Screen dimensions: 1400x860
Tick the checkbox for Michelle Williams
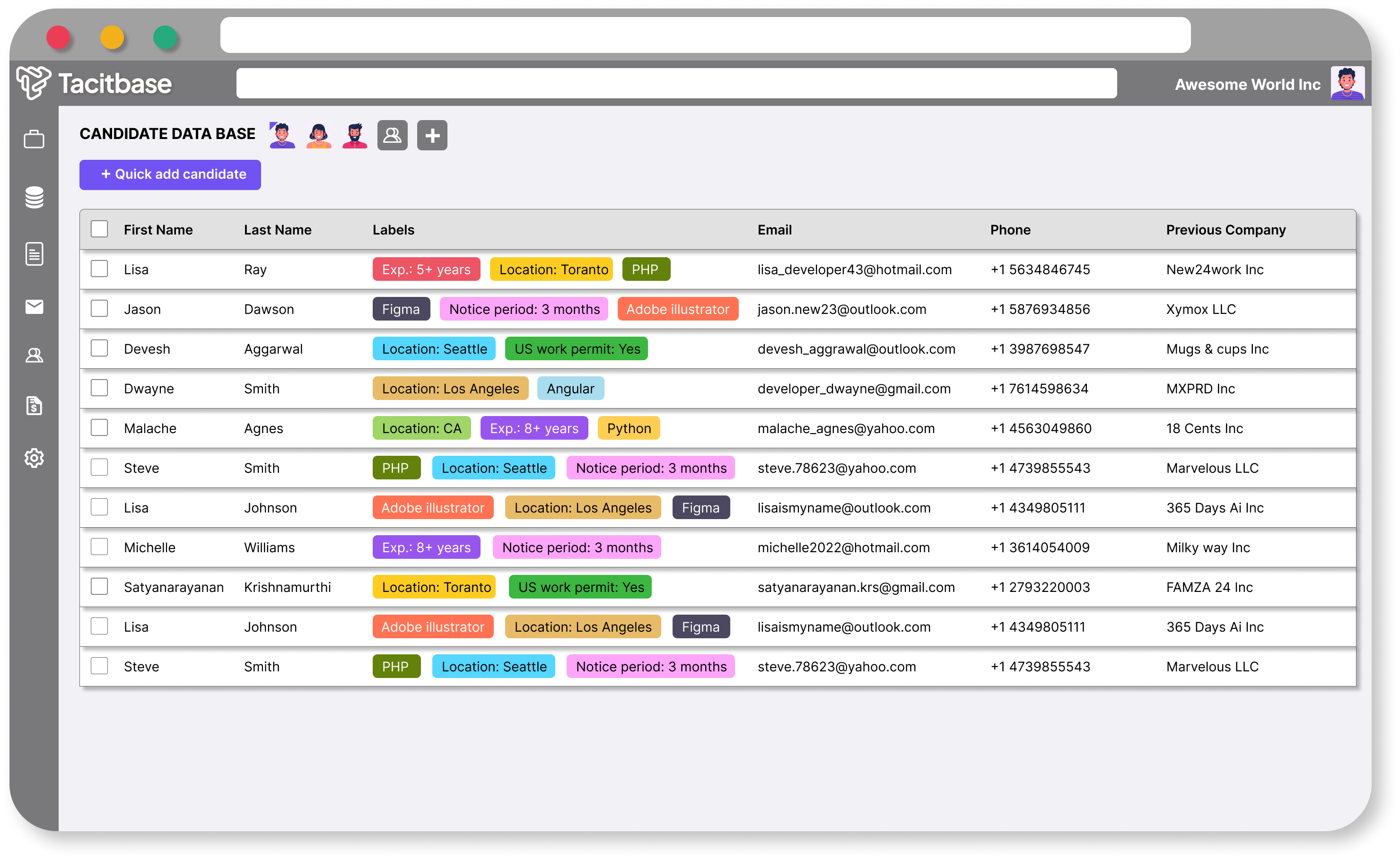pyautogui.click(x=99, y=547)
